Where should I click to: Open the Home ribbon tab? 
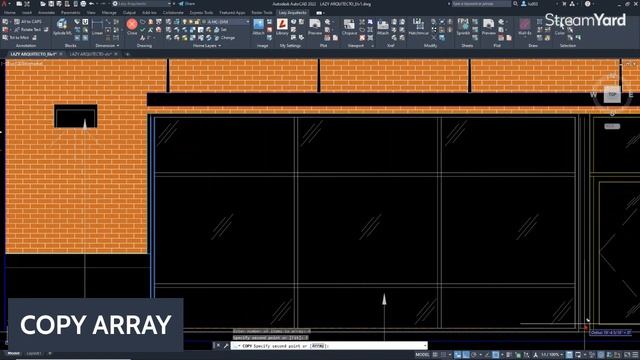pos(9,13)
